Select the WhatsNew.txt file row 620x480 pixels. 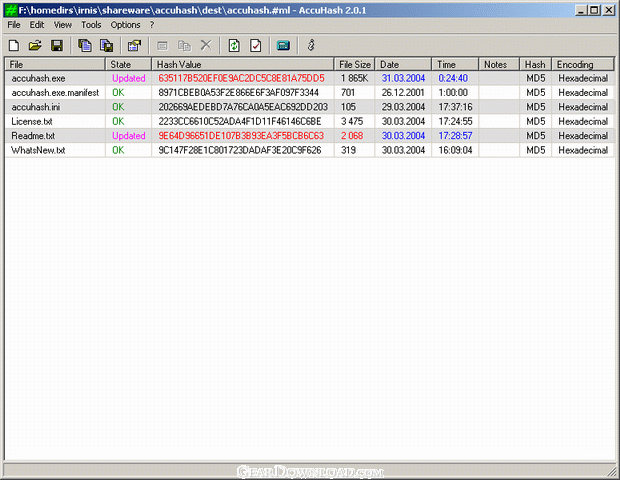click(x=310, y=150)
